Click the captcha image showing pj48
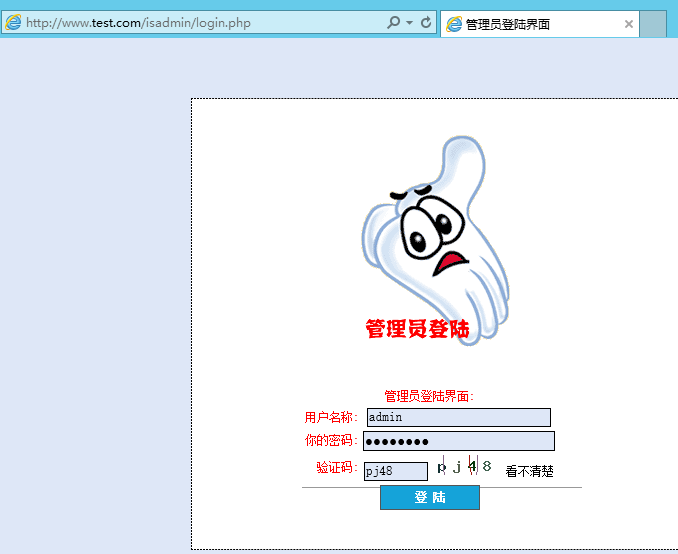The width and height of the screenshot is (678, 554). point(465,467)
